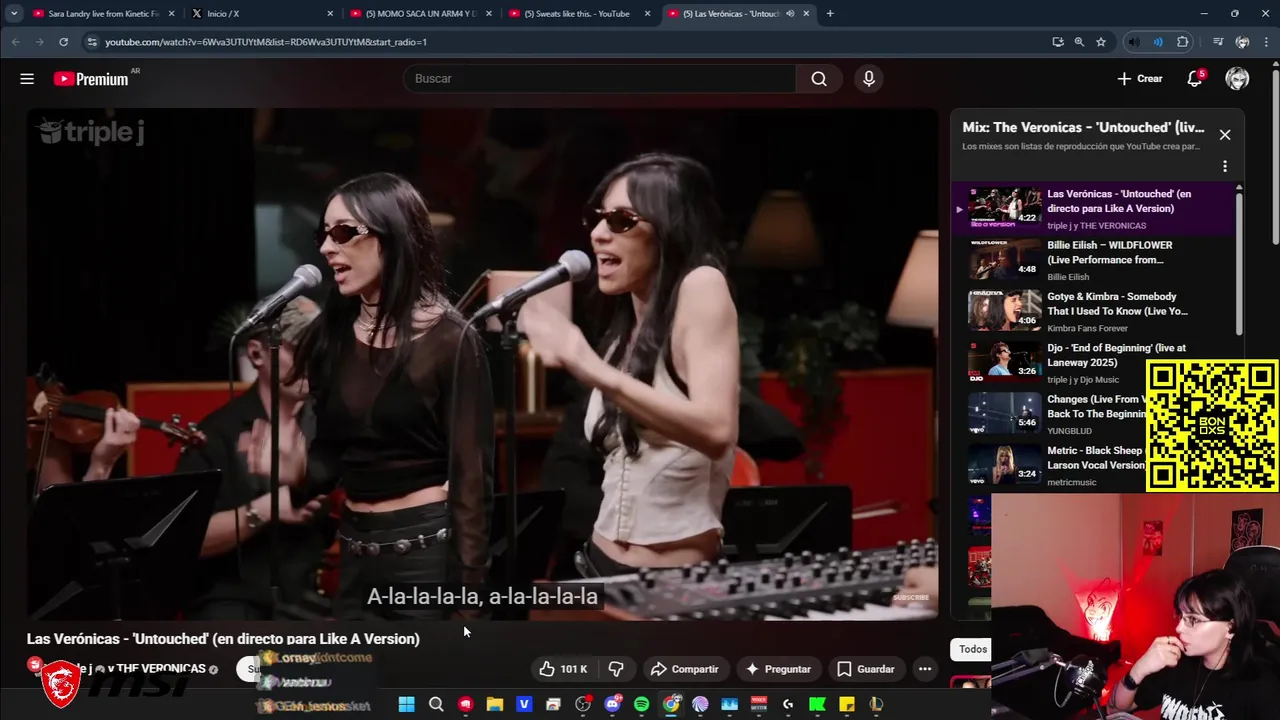Image resolution: width=1280 pixels, height=720 pixels.
Task: Open OBS Studio from the taskbar
Action: coord(583,705)
